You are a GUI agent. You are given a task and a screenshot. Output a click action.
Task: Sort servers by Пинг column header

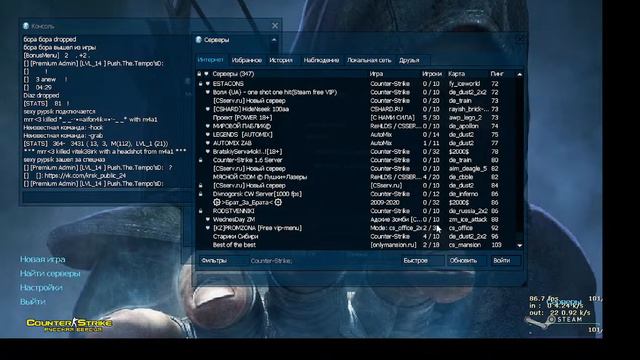click(x=497, y=74)
